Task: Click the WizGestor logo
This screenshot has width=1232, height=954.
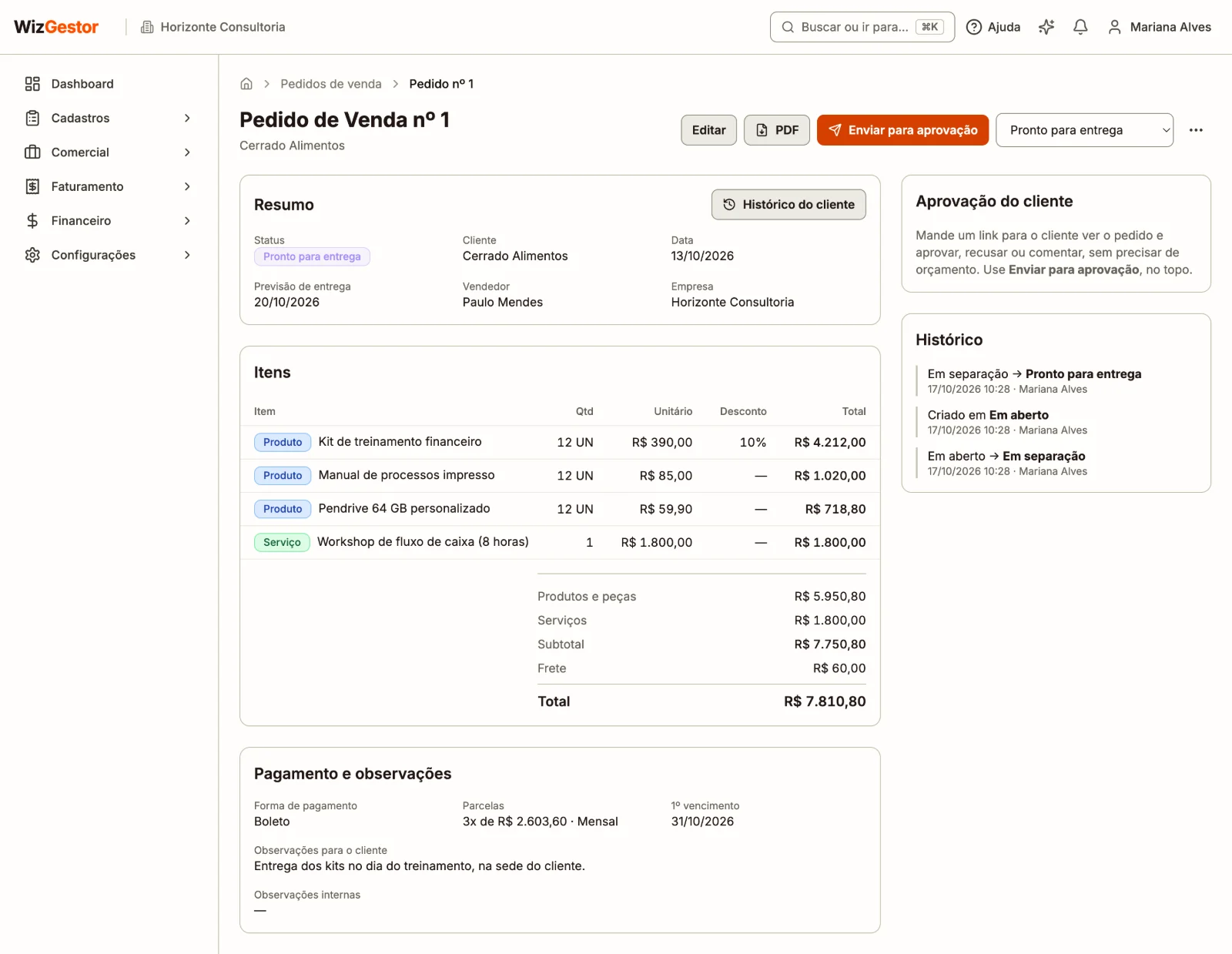Action: [x=56, y=27]
